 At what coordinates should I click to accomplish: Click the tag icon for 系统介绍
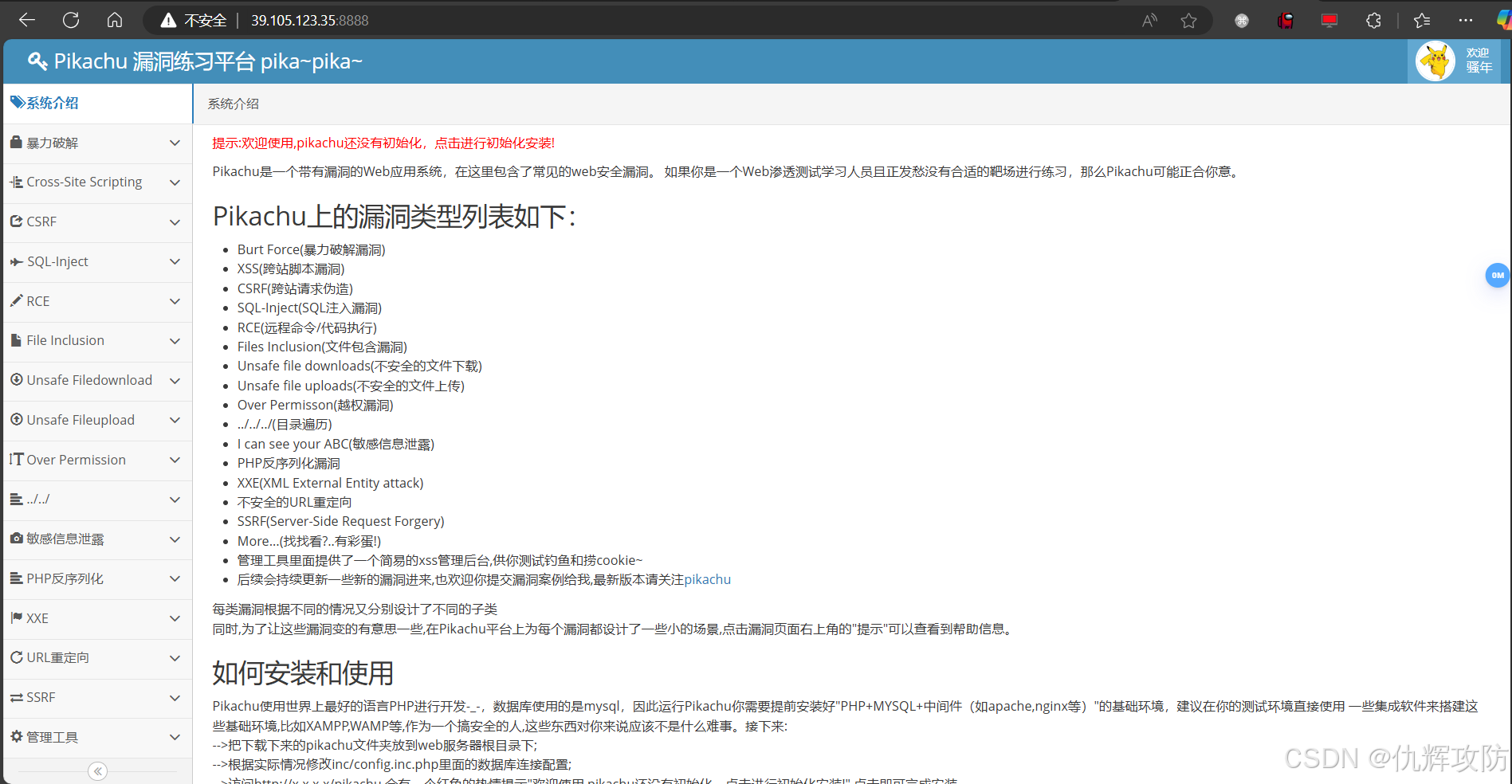(x=17, y=102)
